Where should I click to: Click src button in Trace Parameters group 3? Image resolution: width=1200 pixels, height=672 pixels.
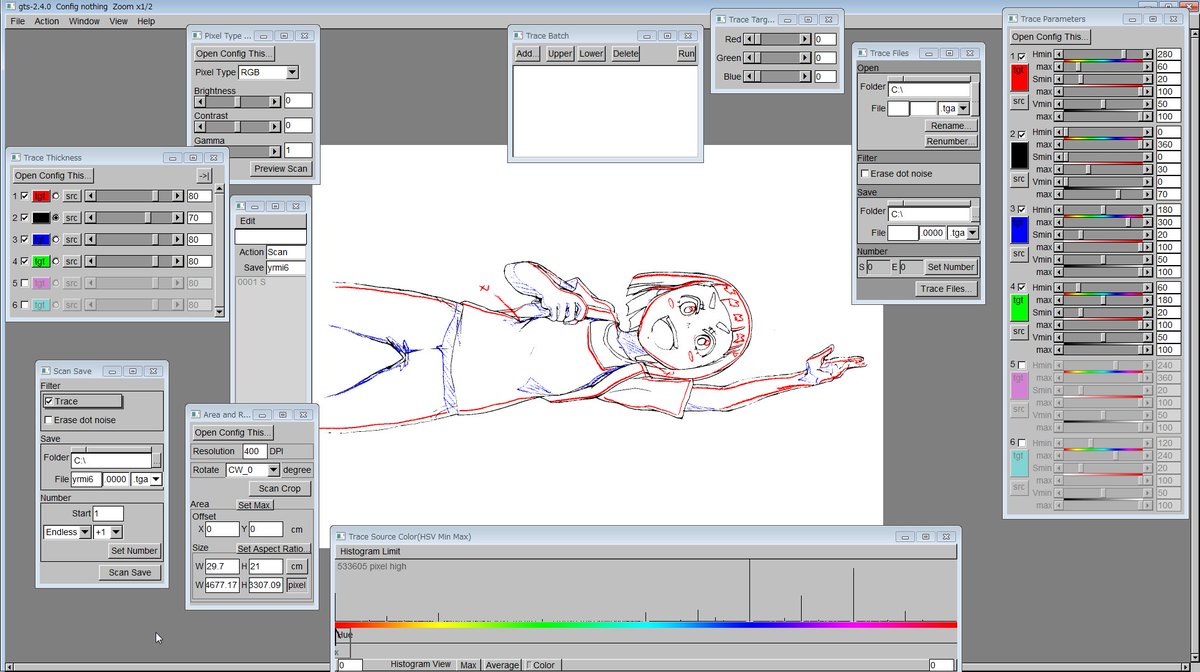pyautogui.click(x=1019, y=254)
